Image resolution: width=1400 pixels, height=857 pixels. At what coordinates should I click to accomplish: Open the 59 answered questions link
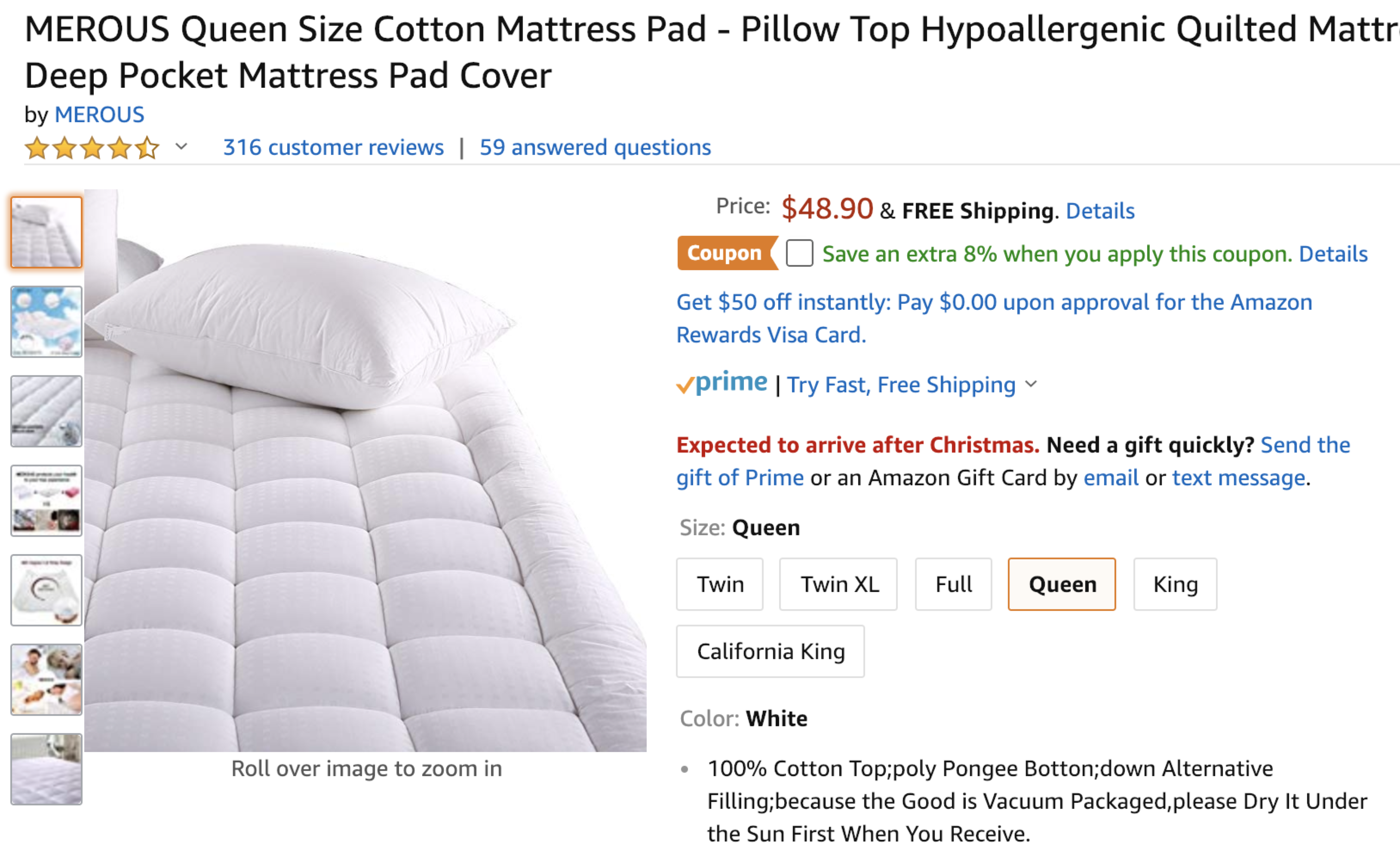(x=595, y=147)
